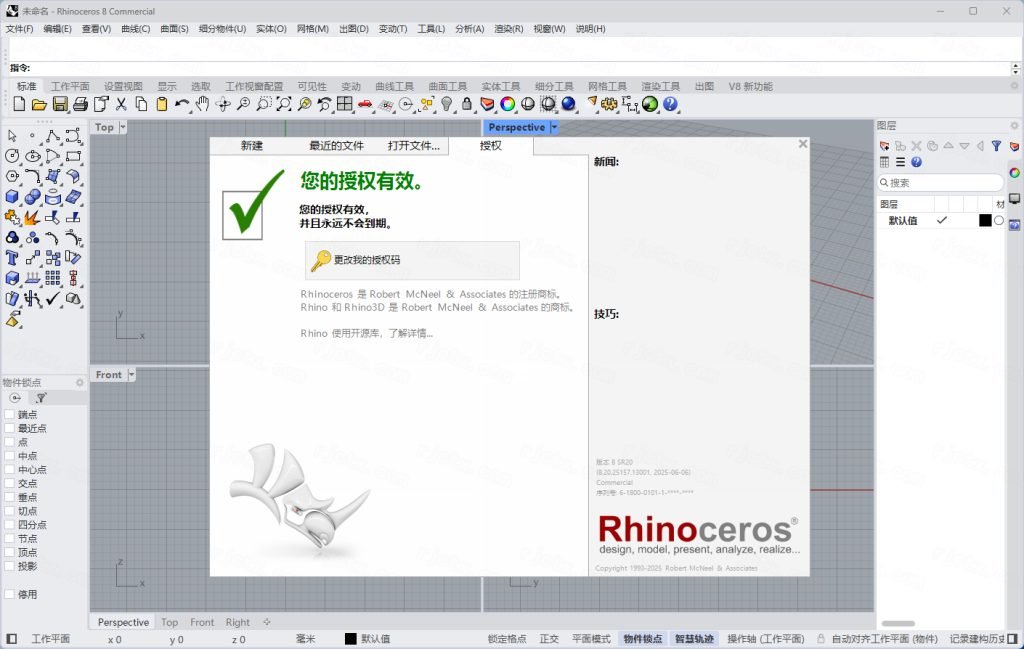Click the black color swatch of 默认值 layer
The height and width of the screenshot is (649, 1024).
(x=985, y=221)
